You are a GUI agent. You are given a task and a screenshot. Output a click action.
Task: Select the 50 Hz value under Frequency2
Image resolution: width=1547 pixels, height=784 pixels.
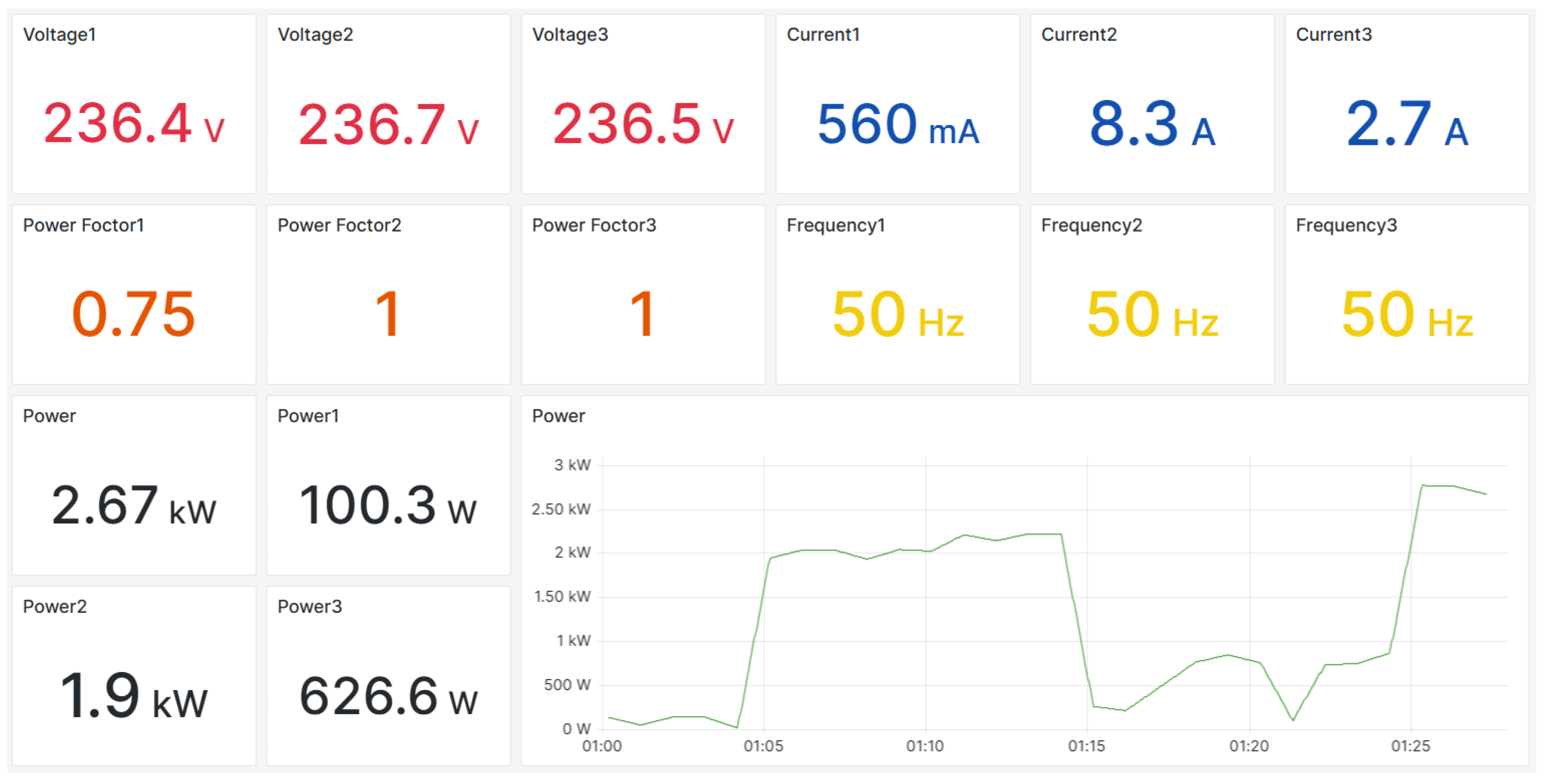pos(1152,314)
